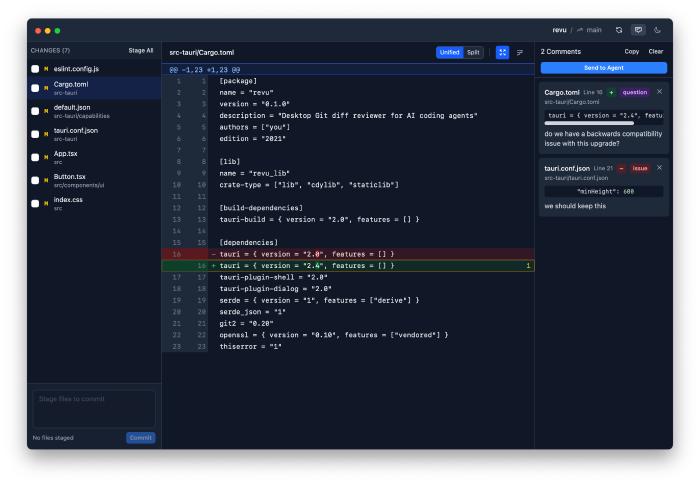Select Unified diff view

[x=449, y=52]
